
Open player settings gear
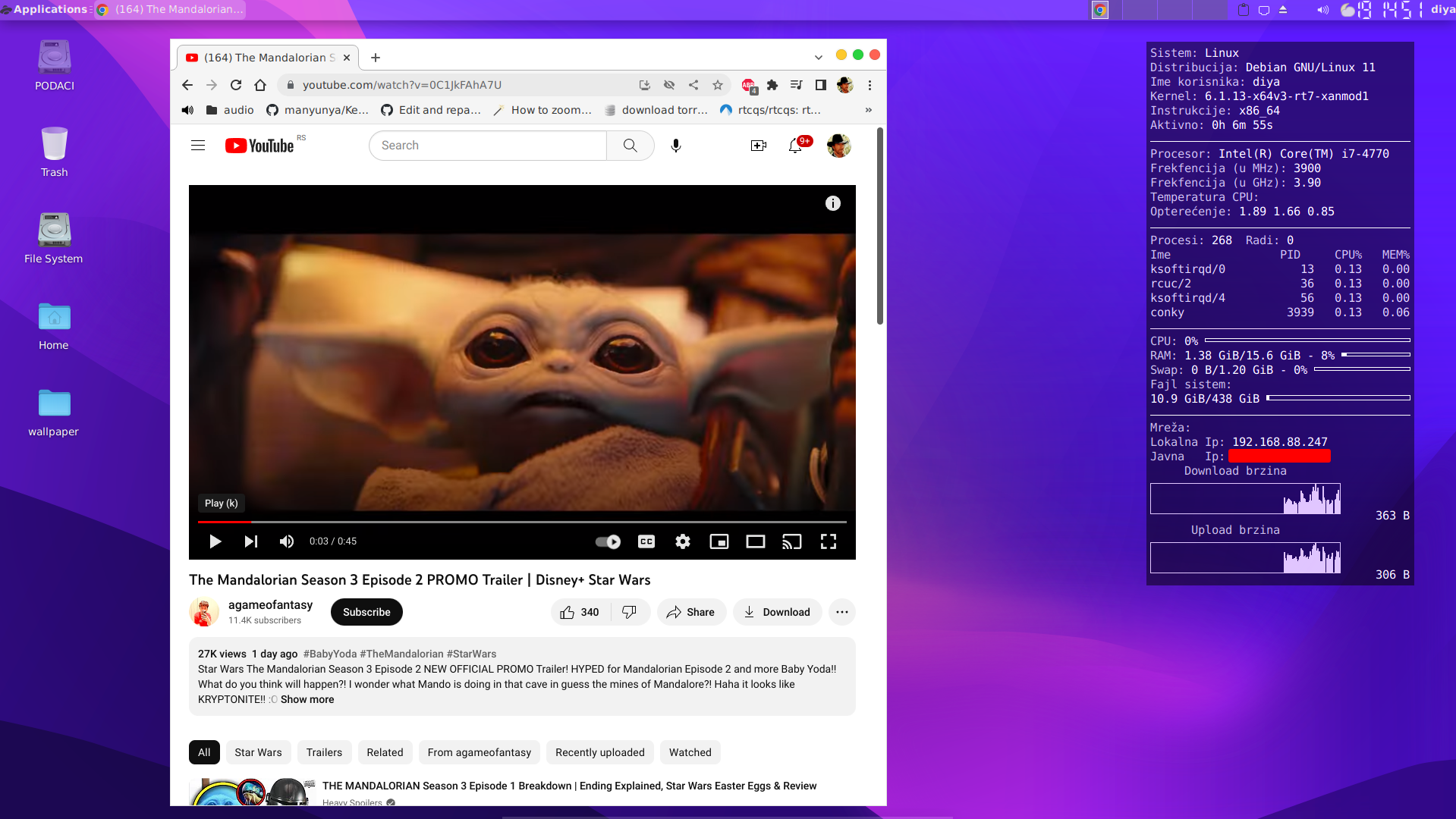pos(683,541)
